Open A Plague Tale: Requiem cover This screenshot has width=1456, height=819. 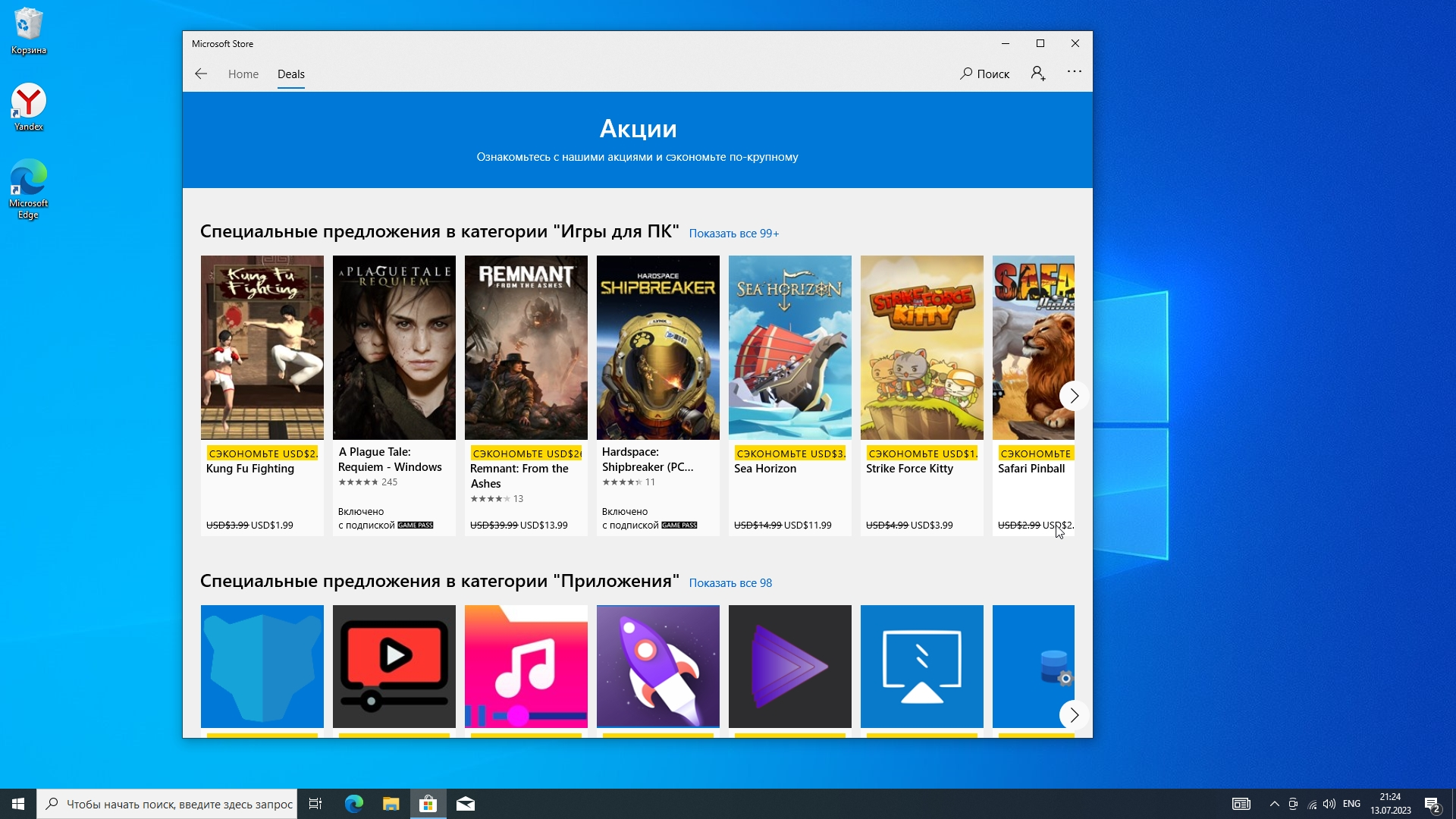pos(394,347)
